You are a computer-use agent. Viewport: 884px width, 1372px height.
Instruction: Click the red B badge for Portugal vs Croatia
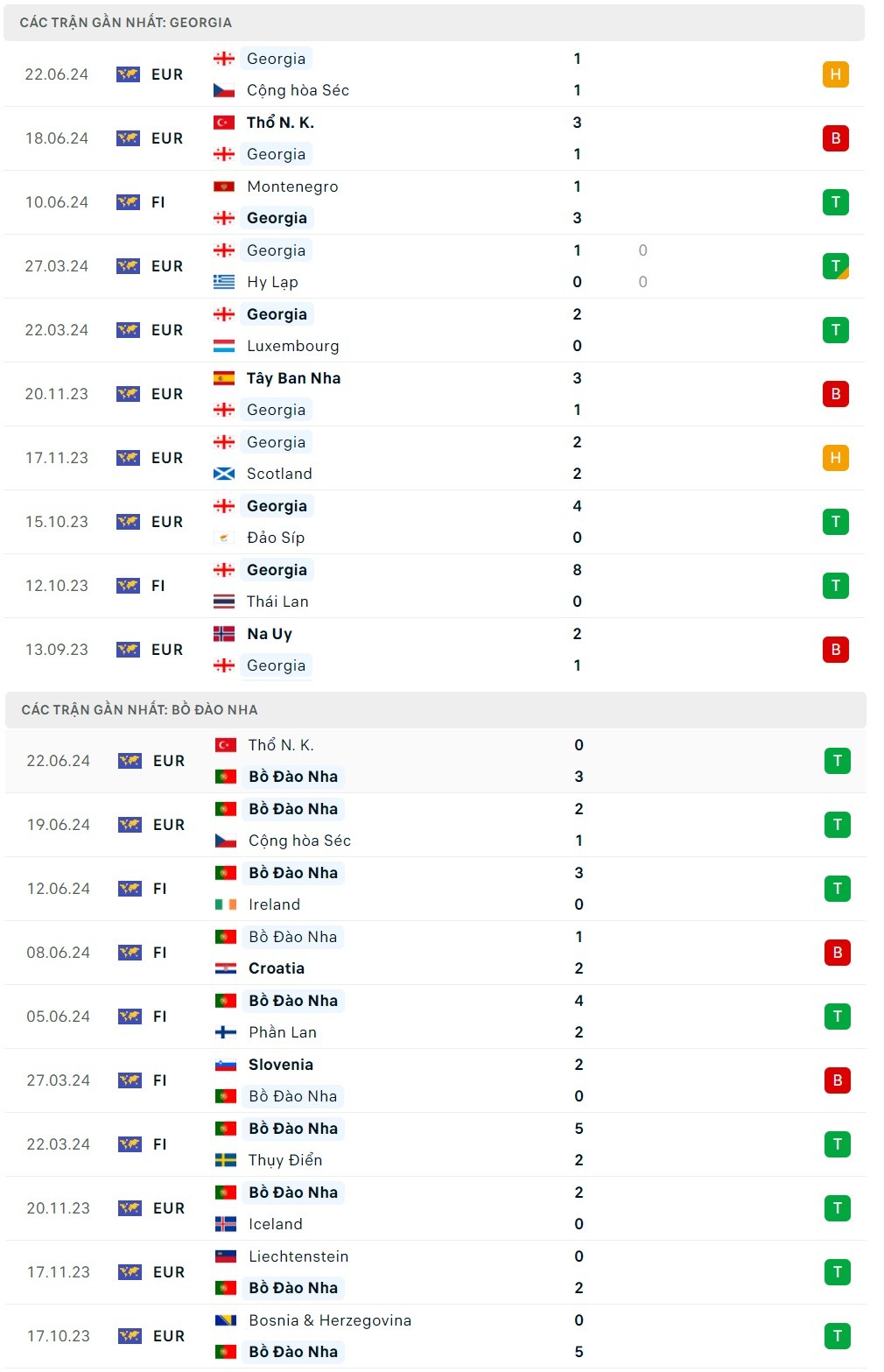click(837, 953)
